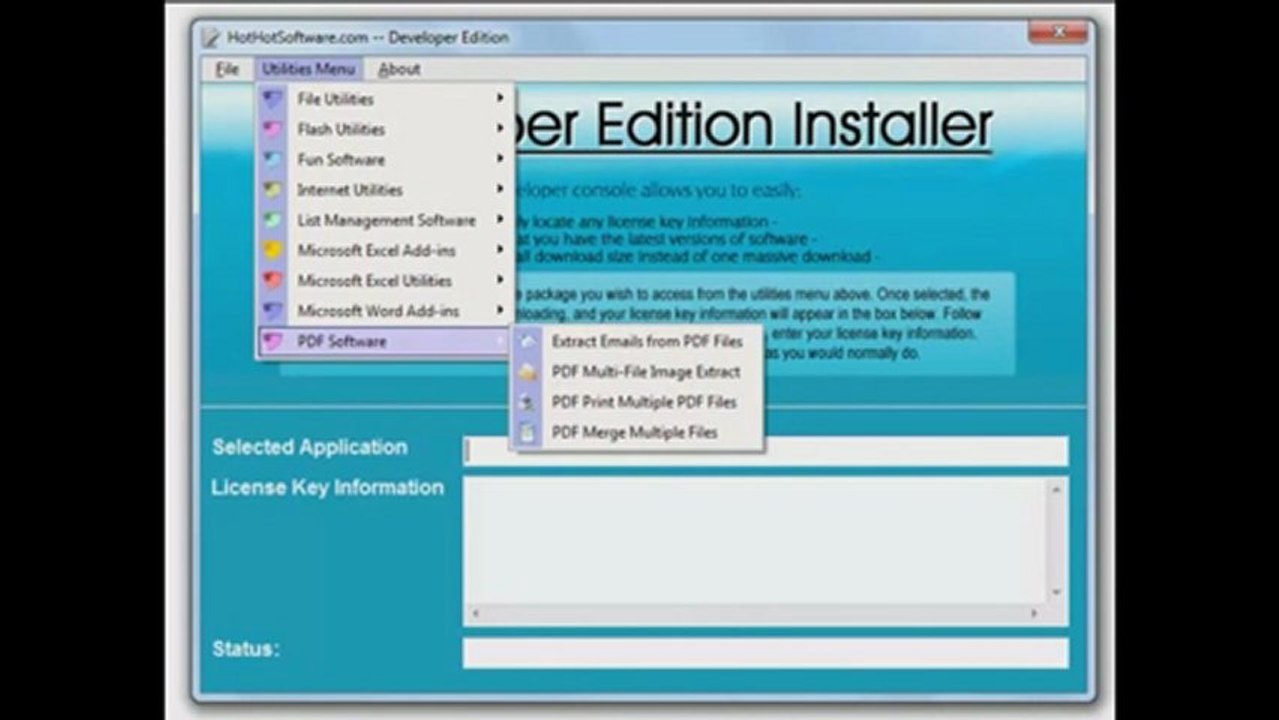Open the About menu
Image resolution: width=1279 pixels, height=720 pixels.
399,69
